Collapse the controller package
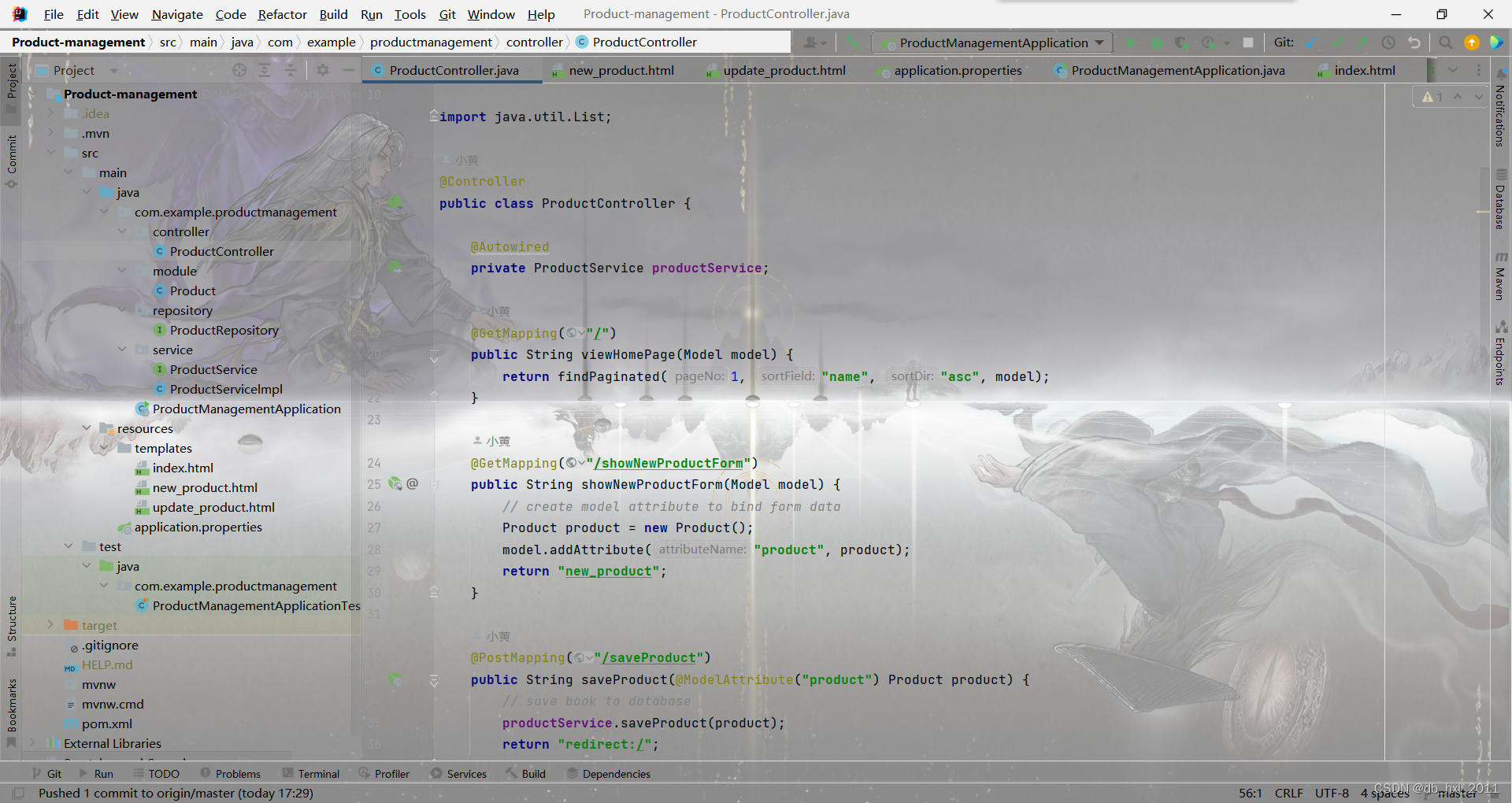The width and height of the screenshot is (1512, 803). 122,231
